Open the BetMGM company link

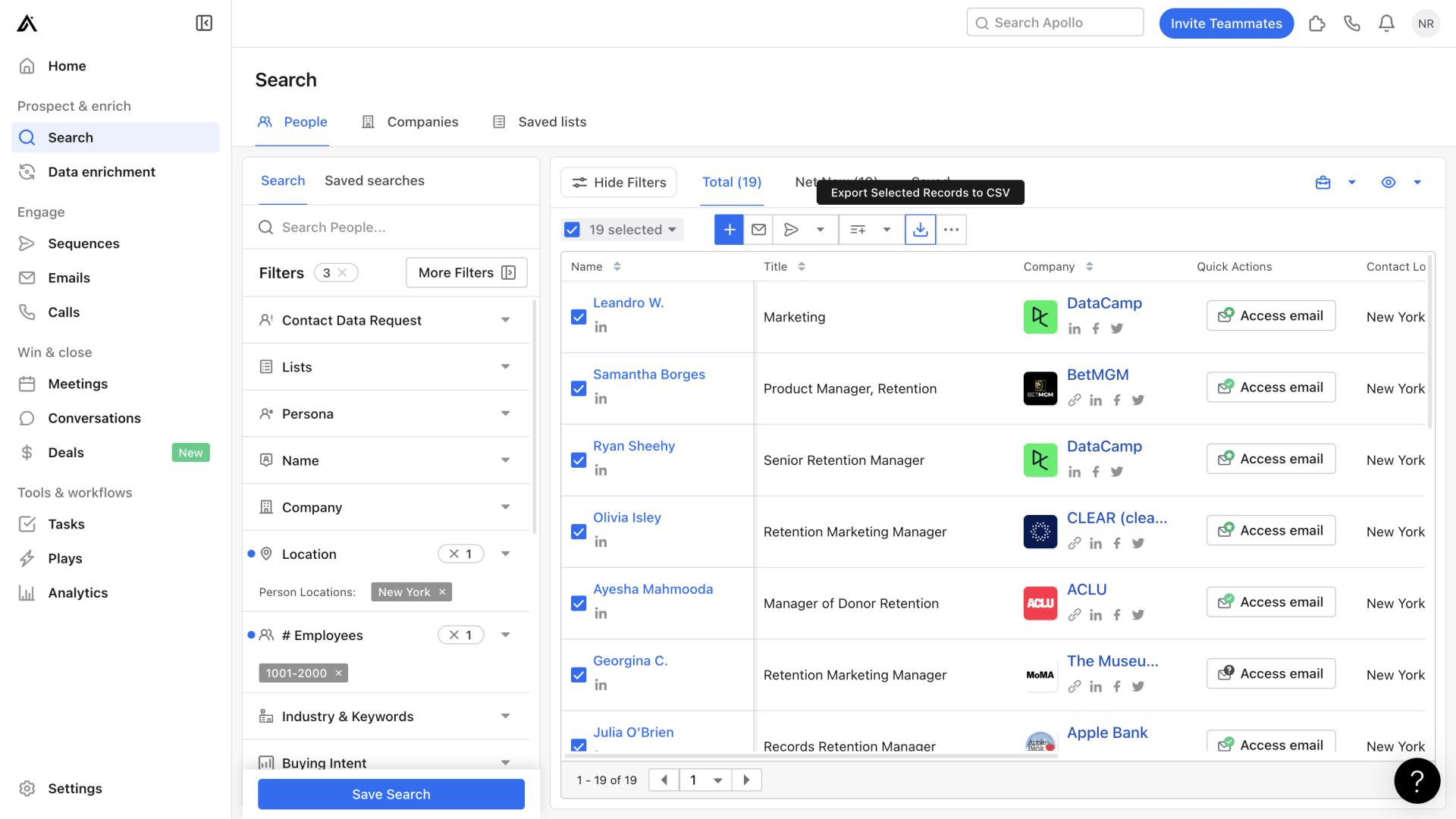1097,375
